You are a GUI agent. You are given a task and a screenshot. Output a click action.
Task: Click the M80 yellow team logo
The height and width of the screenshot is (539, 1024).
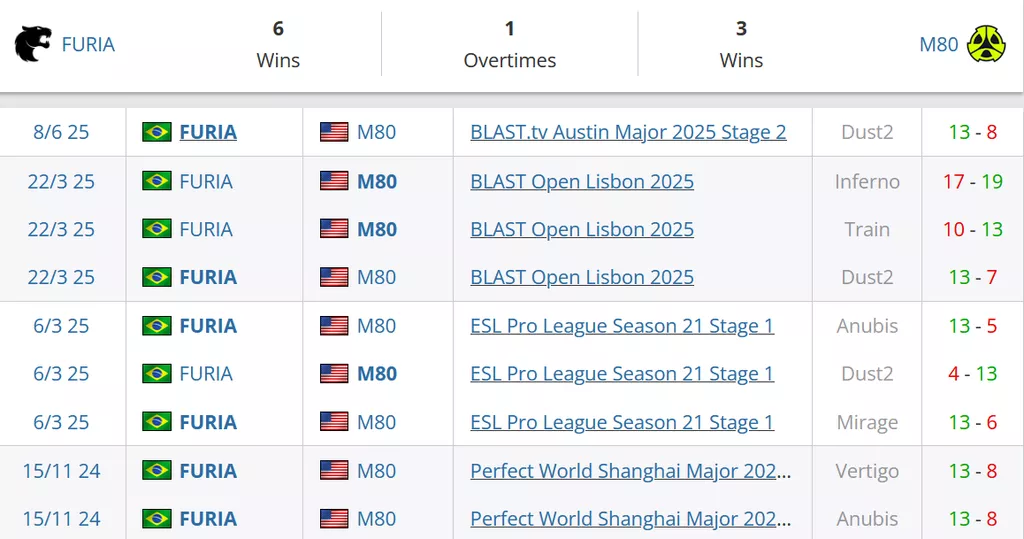point(986,44)
